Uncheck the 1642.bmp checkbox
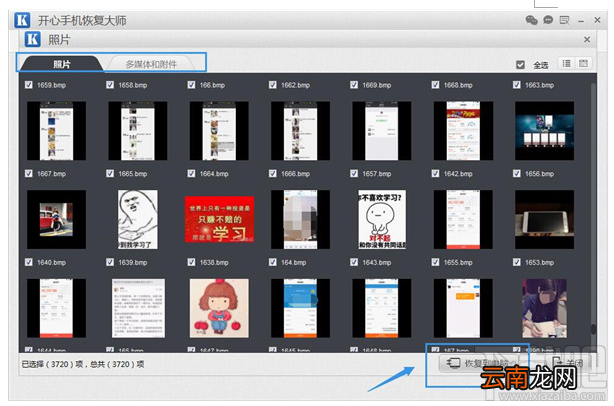Image resolution: width=614 pixels, height=406 pixels. pos(435,173)
